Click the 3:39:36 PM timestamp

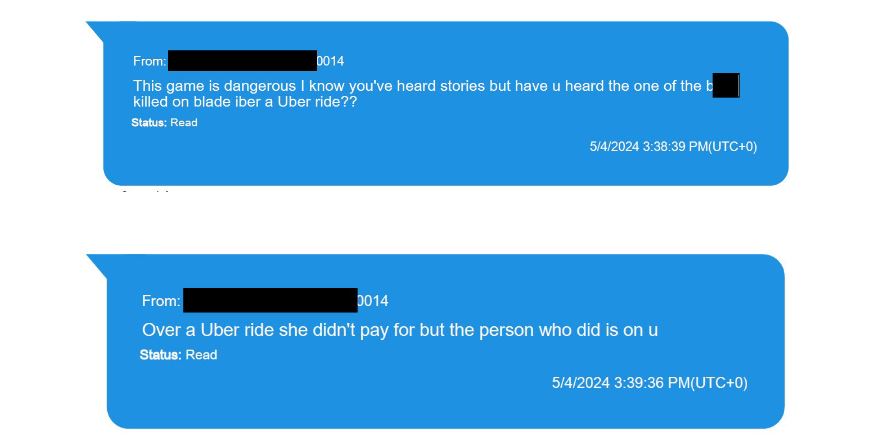649,383
